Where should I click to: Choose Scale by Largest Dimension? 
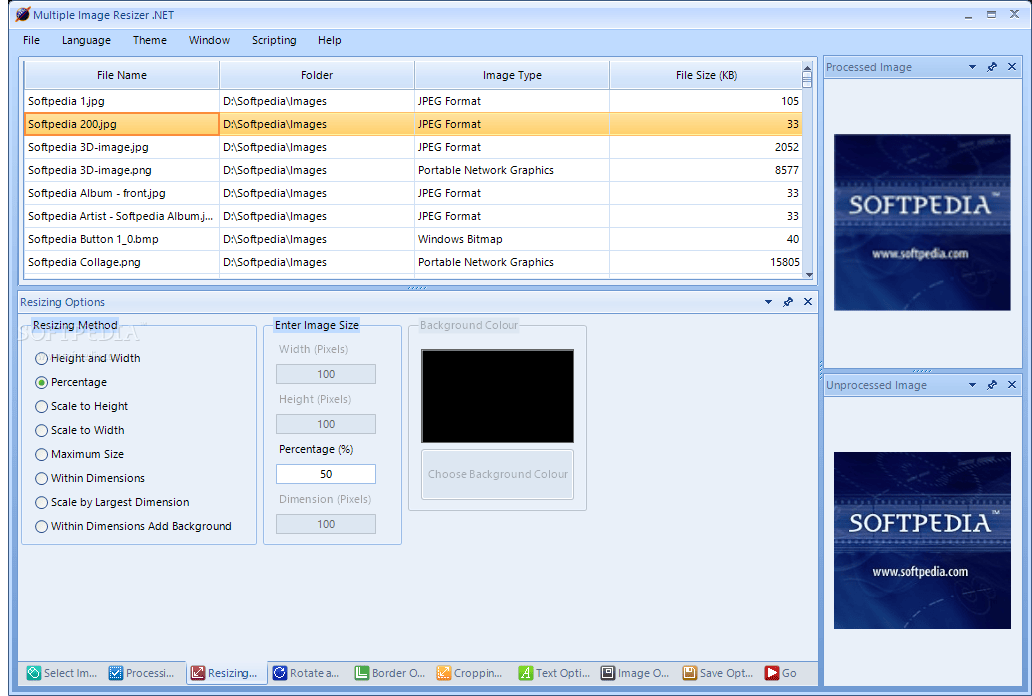tap(41, 502)
